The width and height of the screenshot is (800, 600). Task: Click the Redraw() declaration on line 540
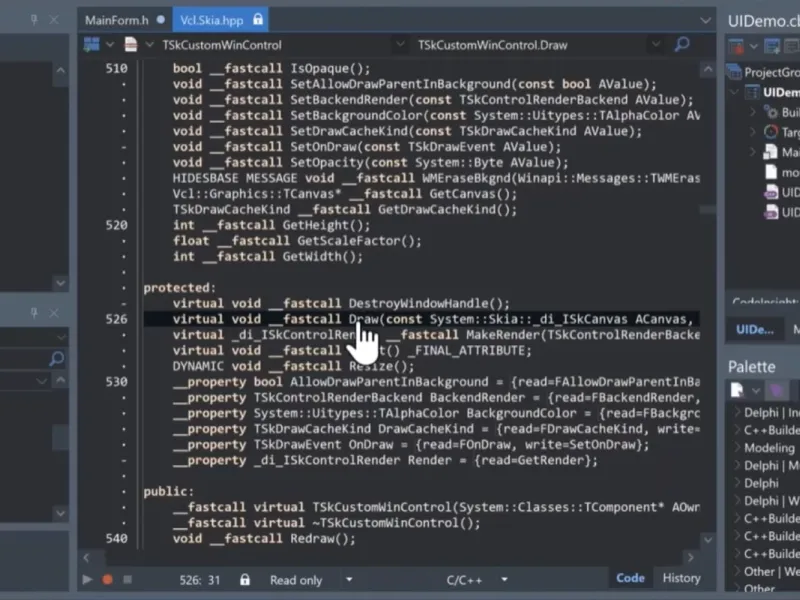[x=264, y=539]
